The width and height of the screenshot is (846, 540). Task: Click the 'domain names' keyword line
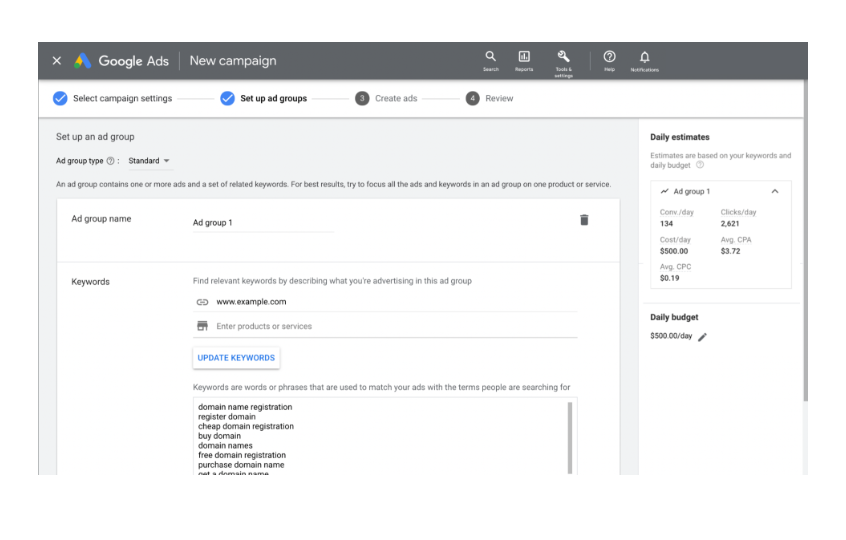[x=225, y=446]
